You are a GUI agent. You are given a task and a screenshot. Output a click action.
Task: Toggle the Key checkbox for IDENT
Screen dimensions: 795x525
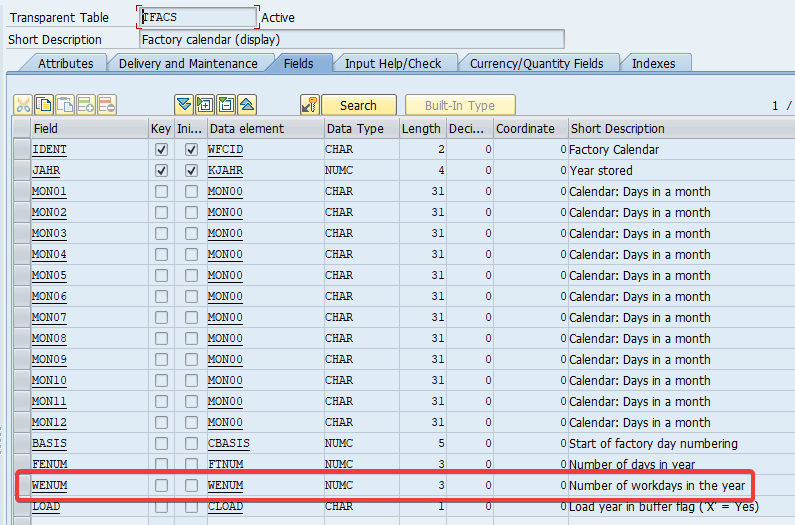[161, 149]
